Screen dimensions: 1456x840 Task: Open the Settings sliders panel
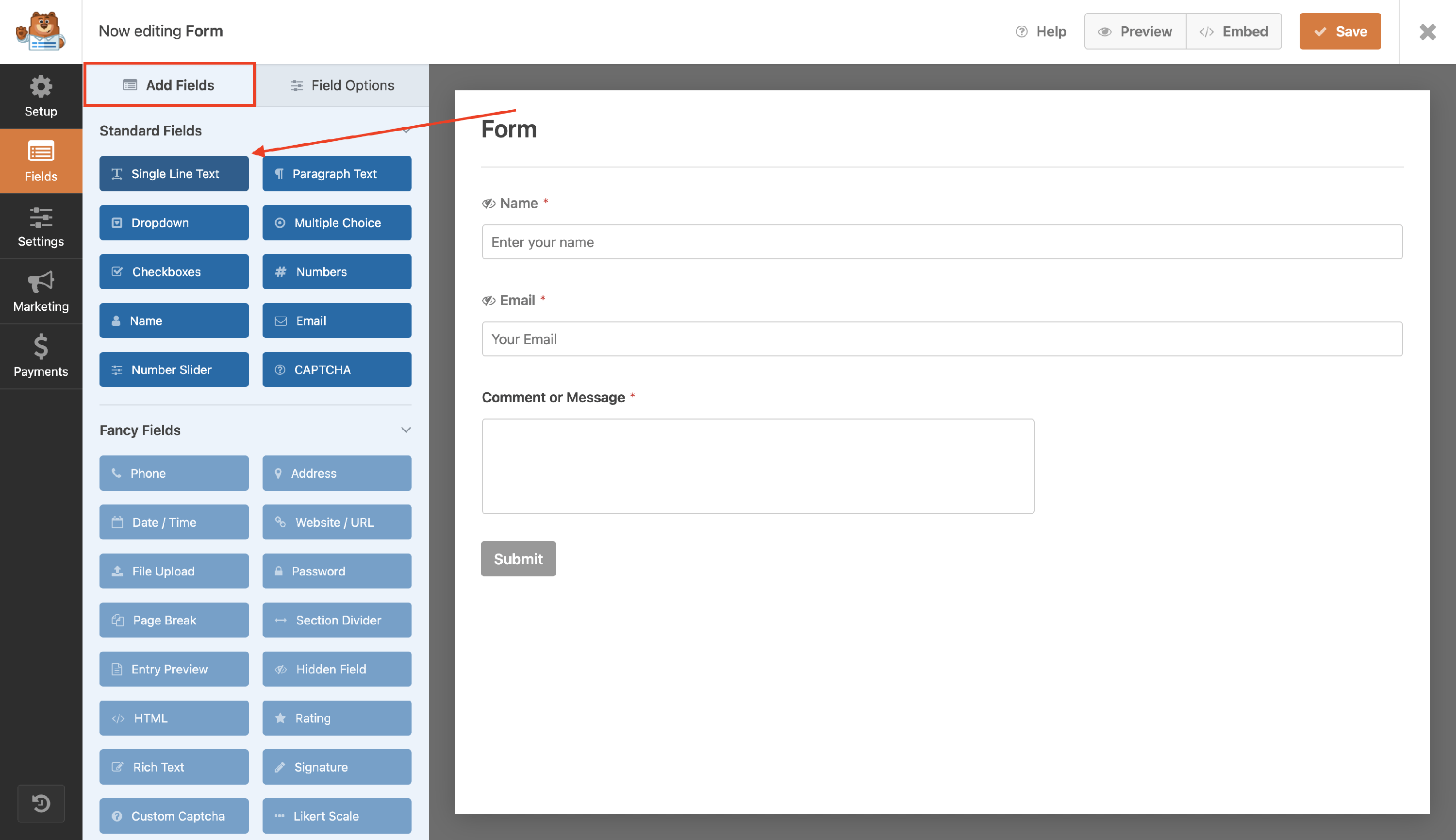(41, 226)
